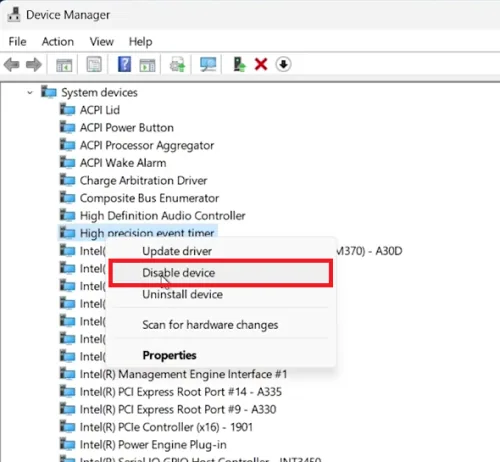Choose Scan for hardware changes in menu
This screenshot has height=462, width=500.
(x=220, y=325)
